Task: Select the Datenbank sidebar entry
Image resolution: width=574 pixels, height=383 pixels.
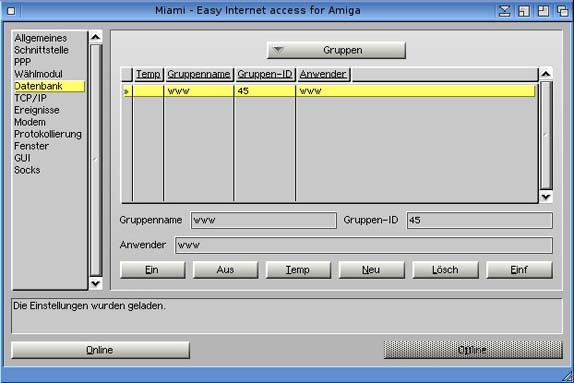Action: (x=49, y=86)
